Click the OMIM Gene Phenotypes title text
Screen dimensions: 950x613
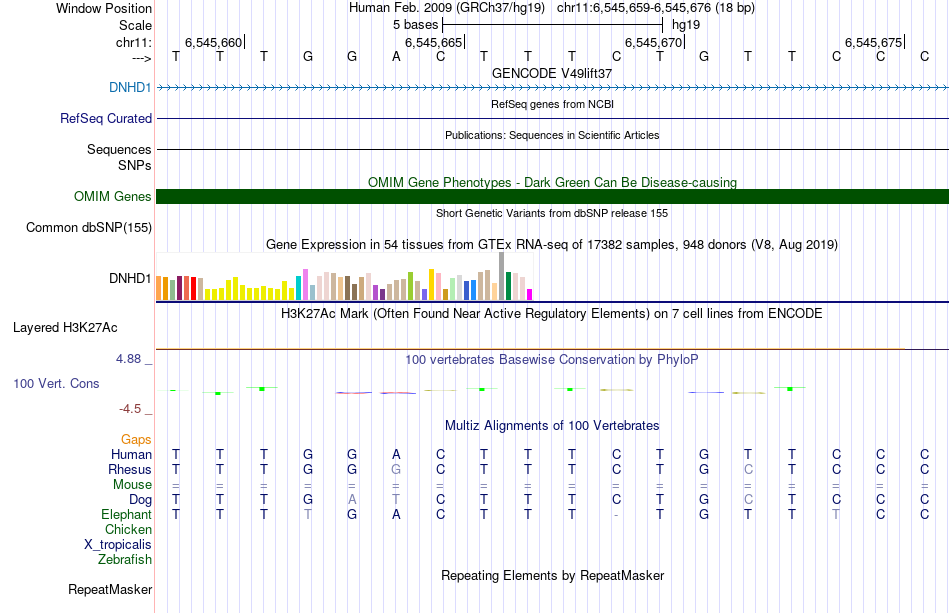[552, 182]
